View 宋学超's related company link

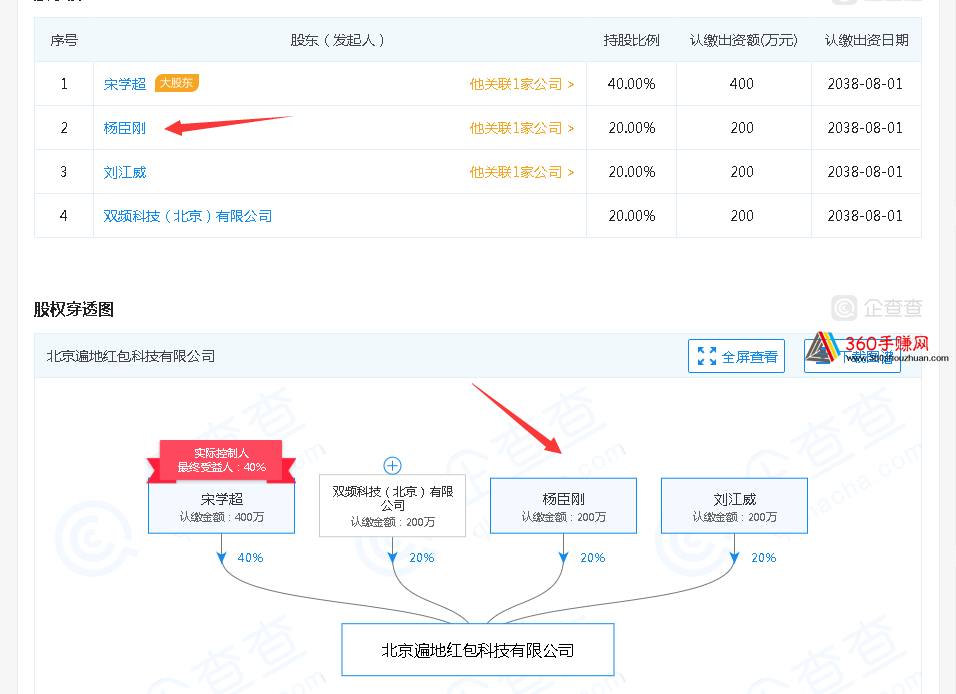point(522,84)
